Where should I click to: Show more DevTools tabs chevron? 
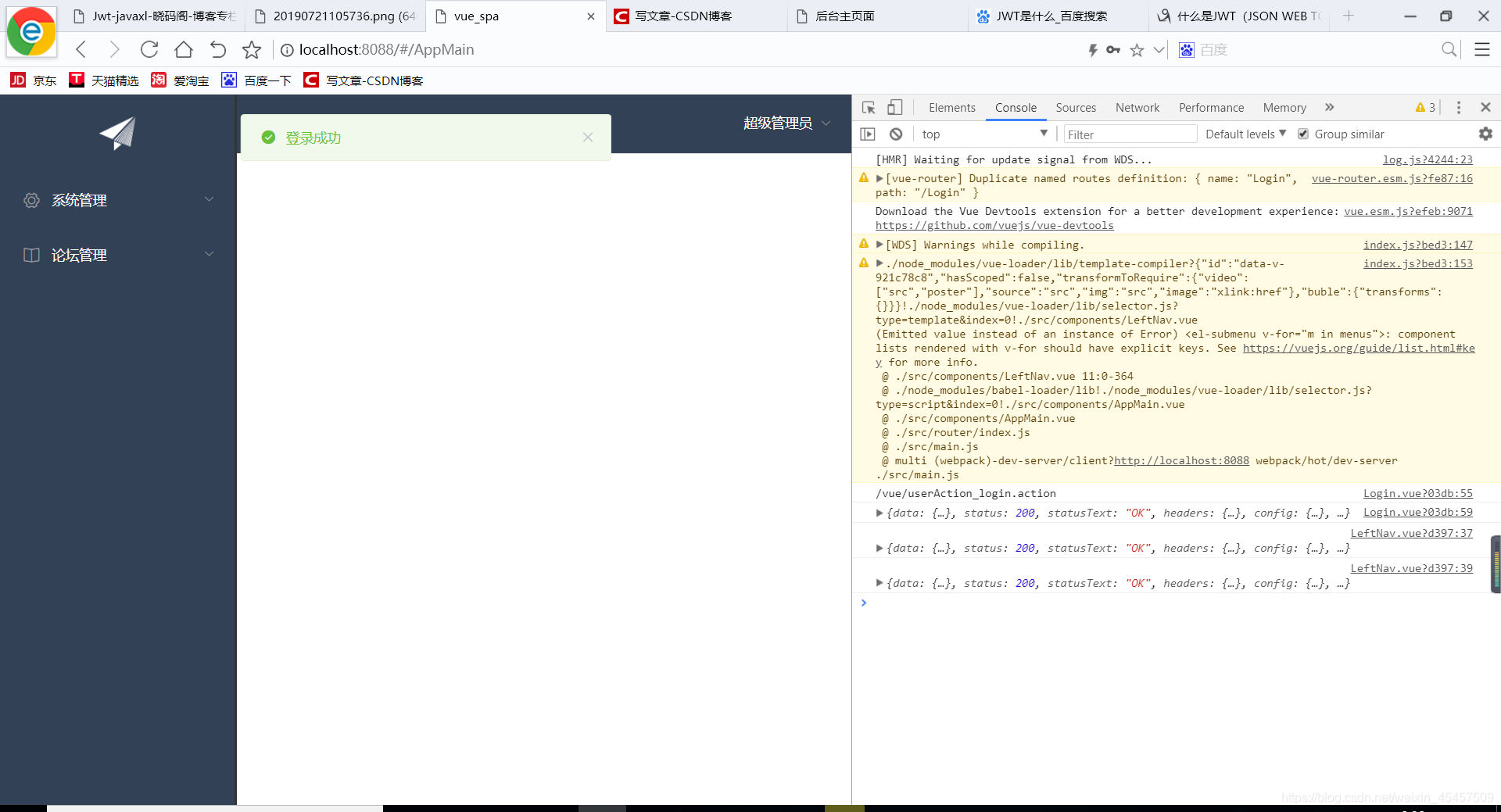(1330, 108)
